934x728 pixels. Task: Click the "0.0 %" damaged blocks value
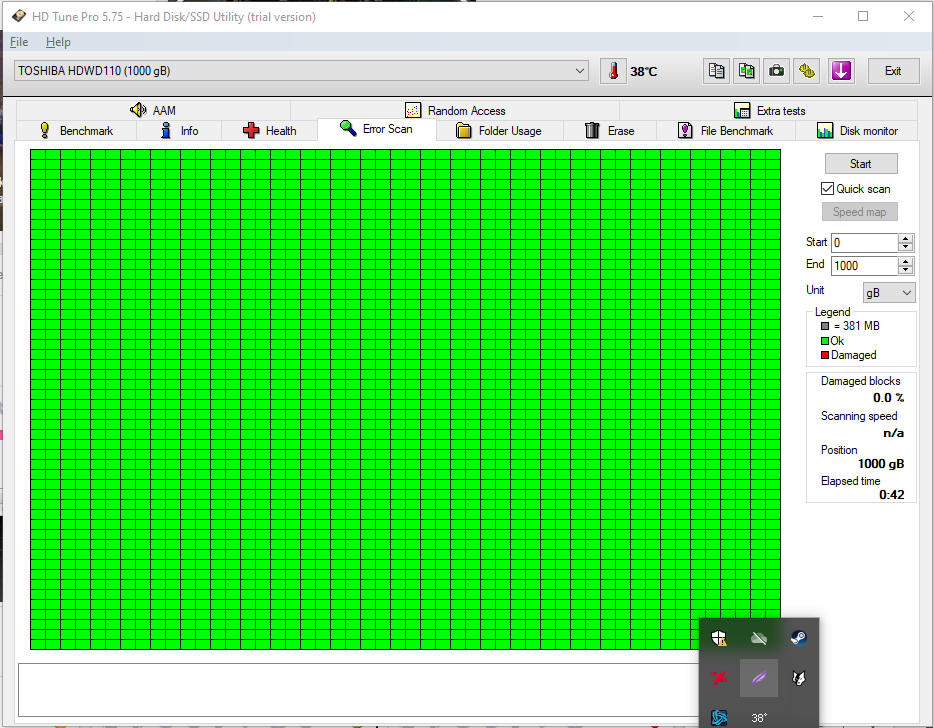[x=888, y=398]
